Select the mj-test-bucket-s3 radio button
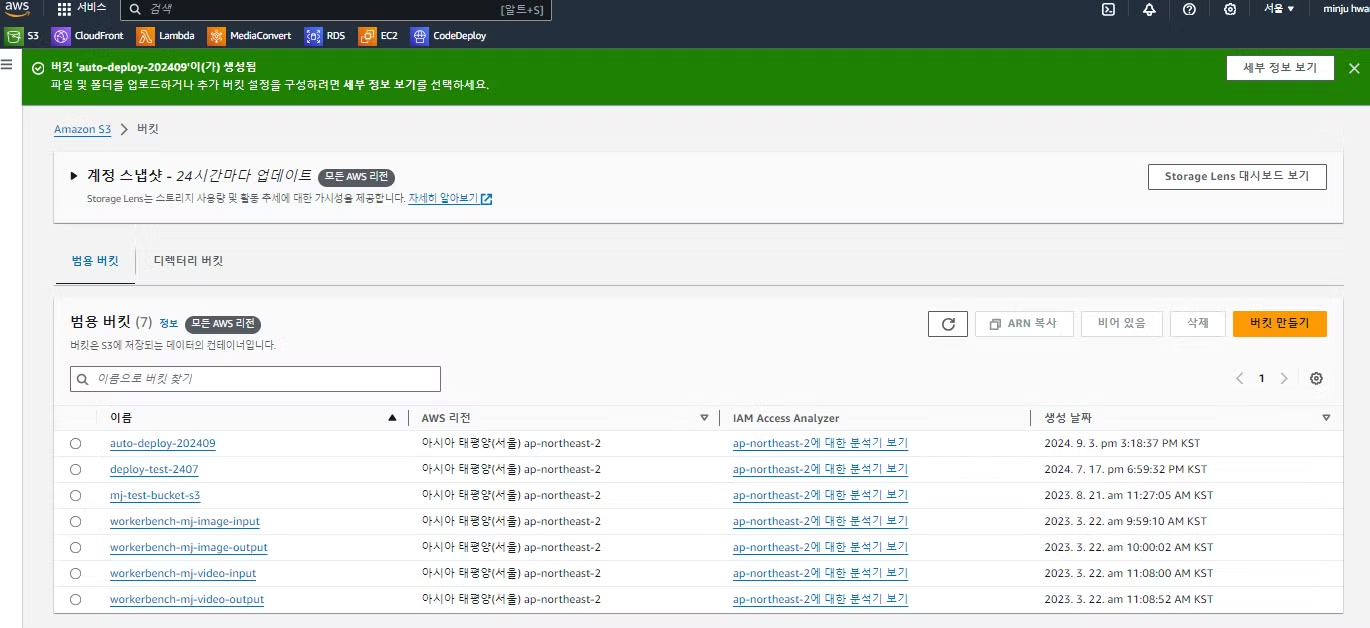Viewport: 1370px width, 628px height. [75, 495]
